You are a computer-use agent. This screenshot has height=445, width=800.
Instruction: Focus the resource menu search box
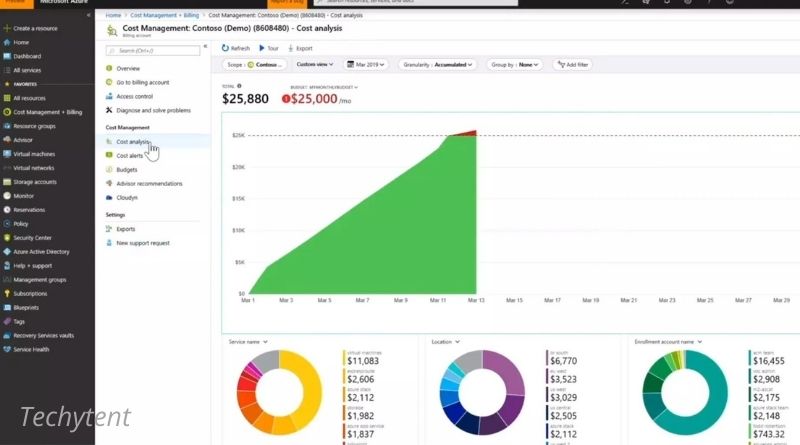coord(153,51)
